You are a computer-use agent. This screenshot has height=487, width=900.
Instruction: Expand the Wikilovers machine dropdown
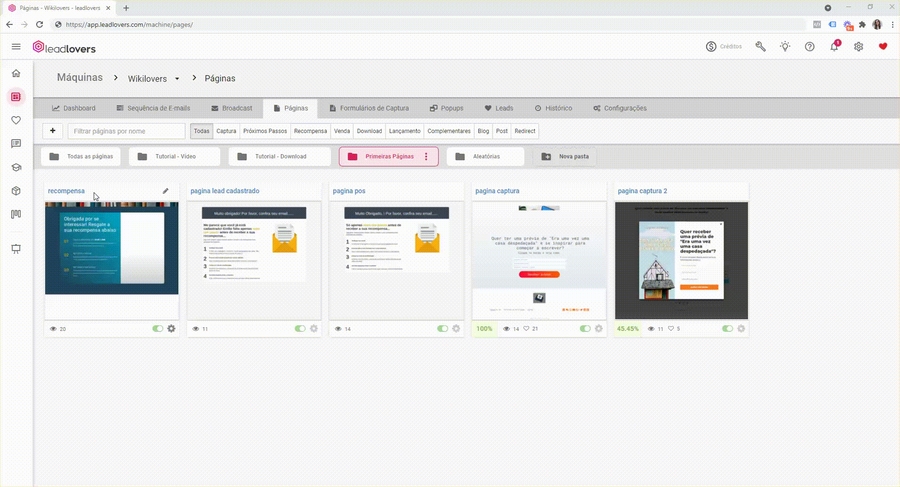click(x=177, y=78)
